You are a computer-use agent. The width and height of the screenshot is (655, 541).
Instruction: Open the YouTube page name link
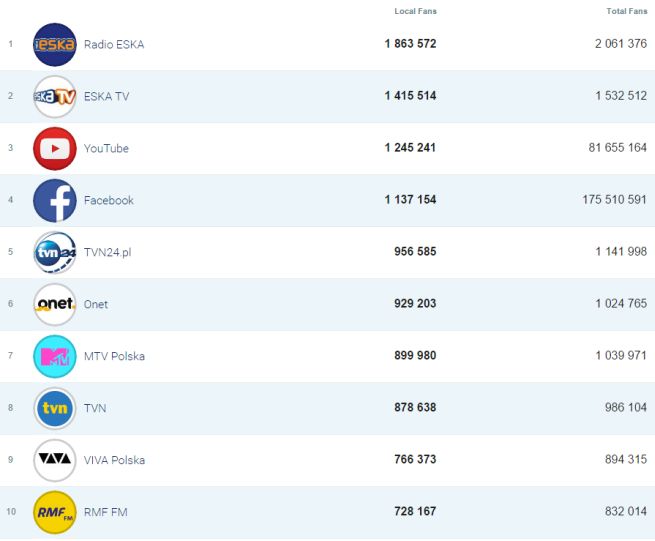pyautogui.click(x=106, y=149)
